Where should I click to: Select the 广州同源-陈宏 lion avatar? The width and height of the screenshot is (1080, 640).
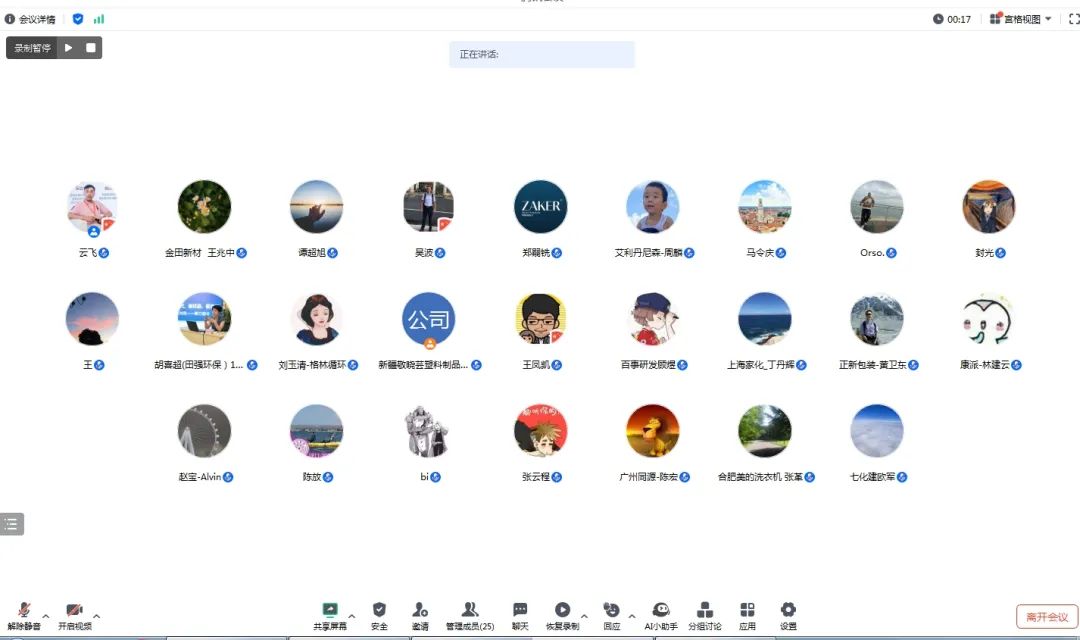pos(652,431)
